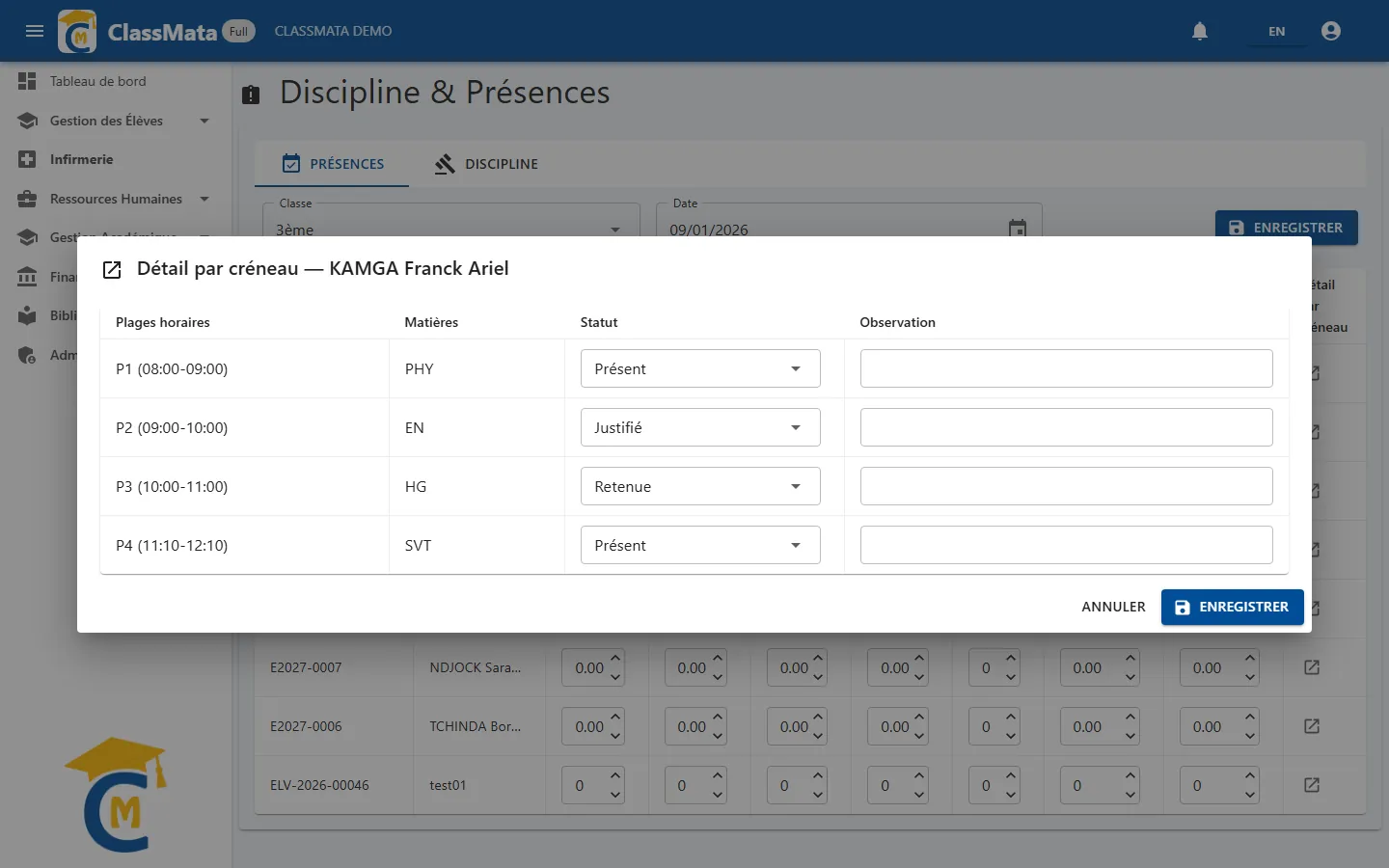Click ENREGISTRER in the dialog
This screenshot has height=868, width=1389.
1233,607
